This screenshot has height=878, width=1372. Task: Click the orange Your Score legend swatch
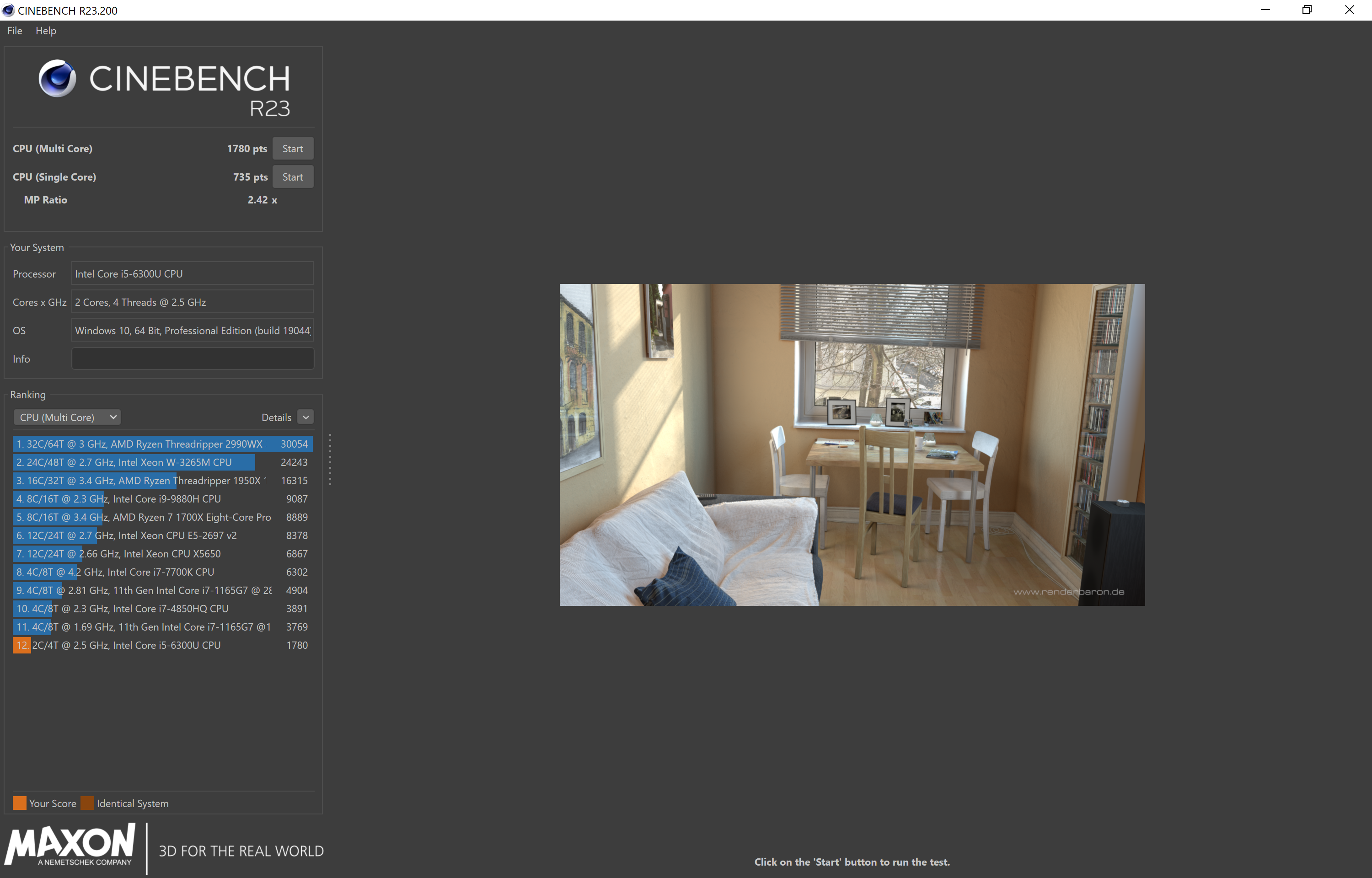click(x=19, y=803)
